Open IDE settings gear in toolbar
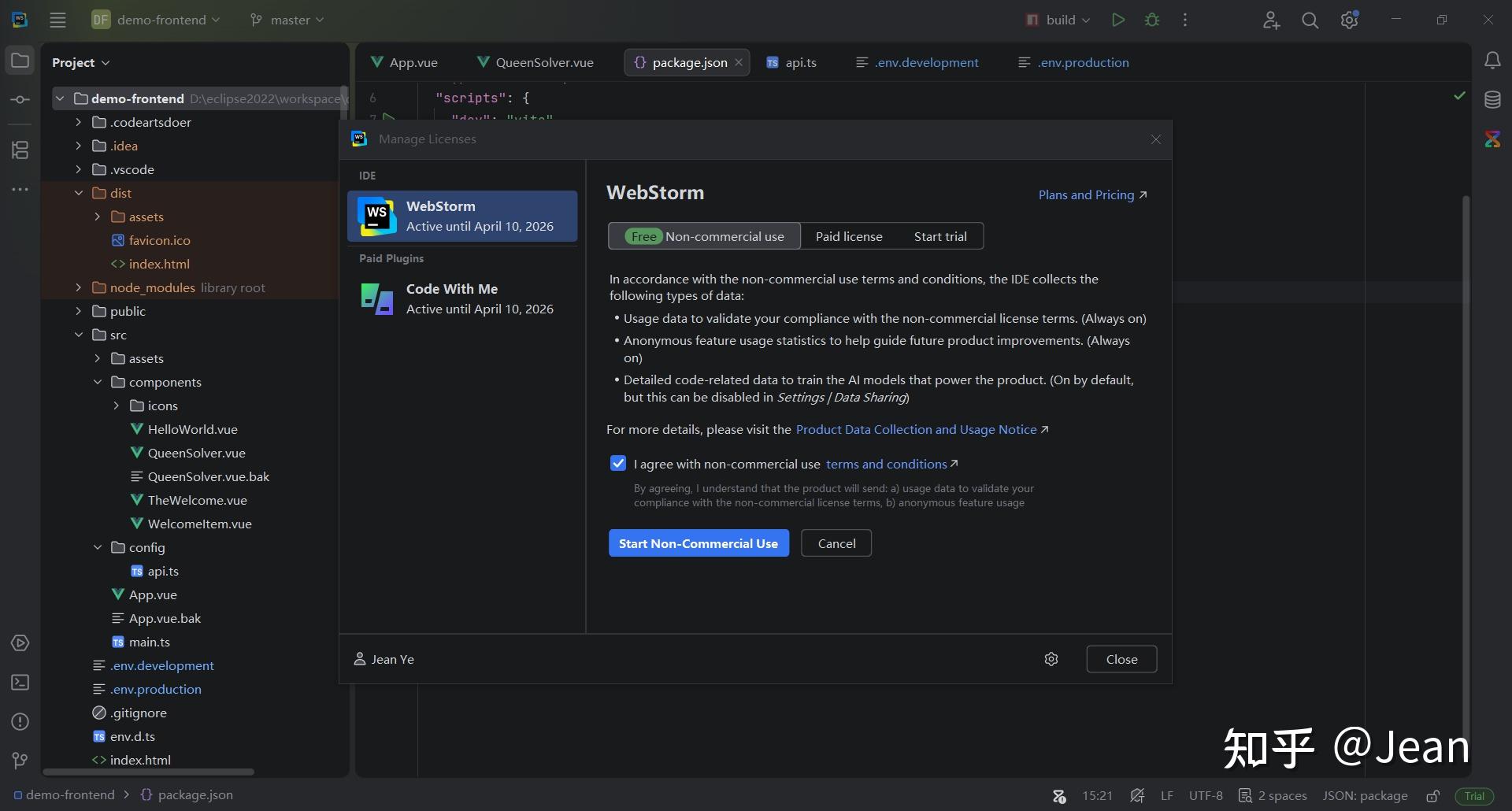Viewport: 1512px width, 811px height. [x=1350, y=20]
